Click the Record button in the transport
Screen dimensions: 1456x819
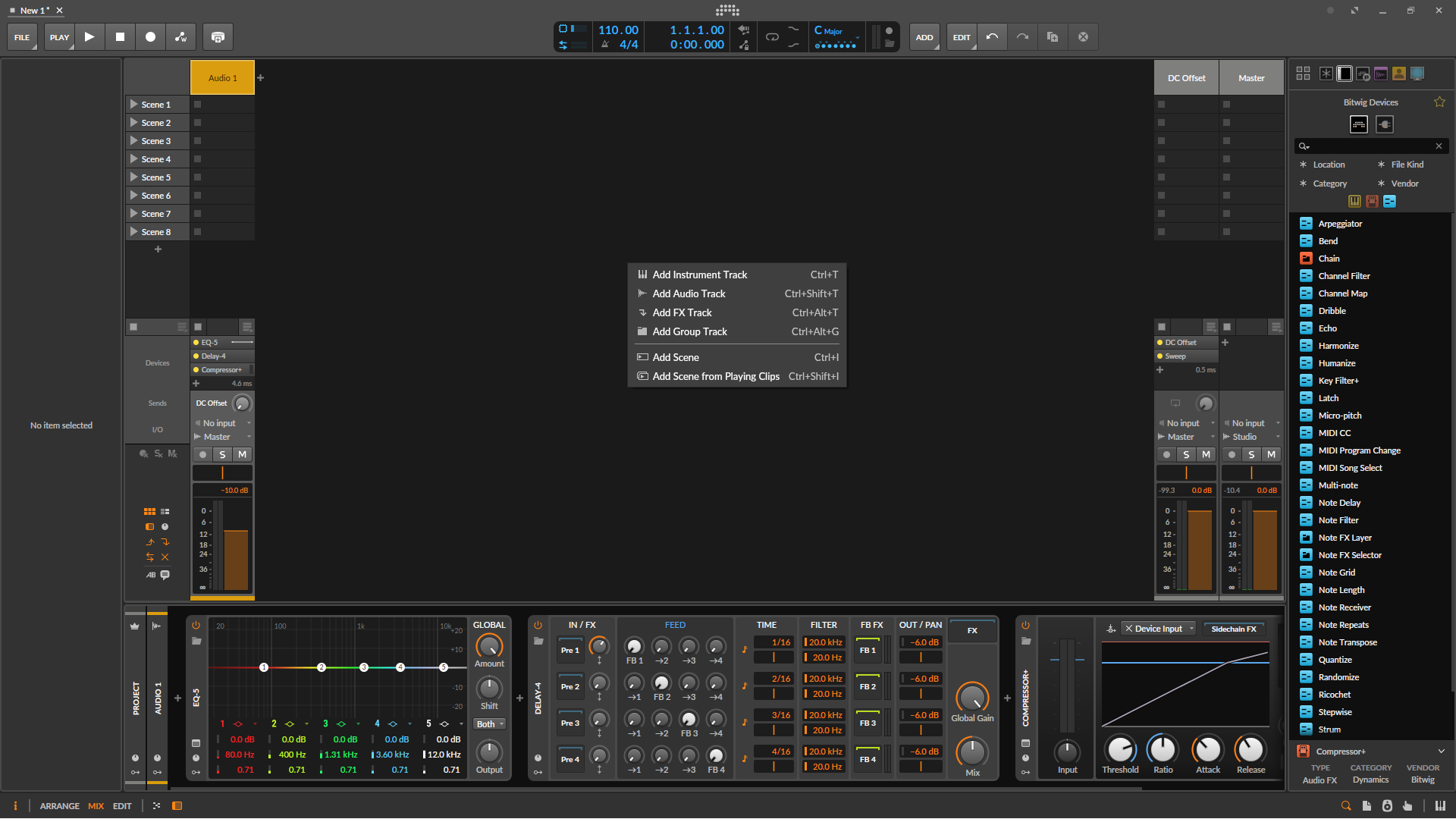[x=150, y=37]
